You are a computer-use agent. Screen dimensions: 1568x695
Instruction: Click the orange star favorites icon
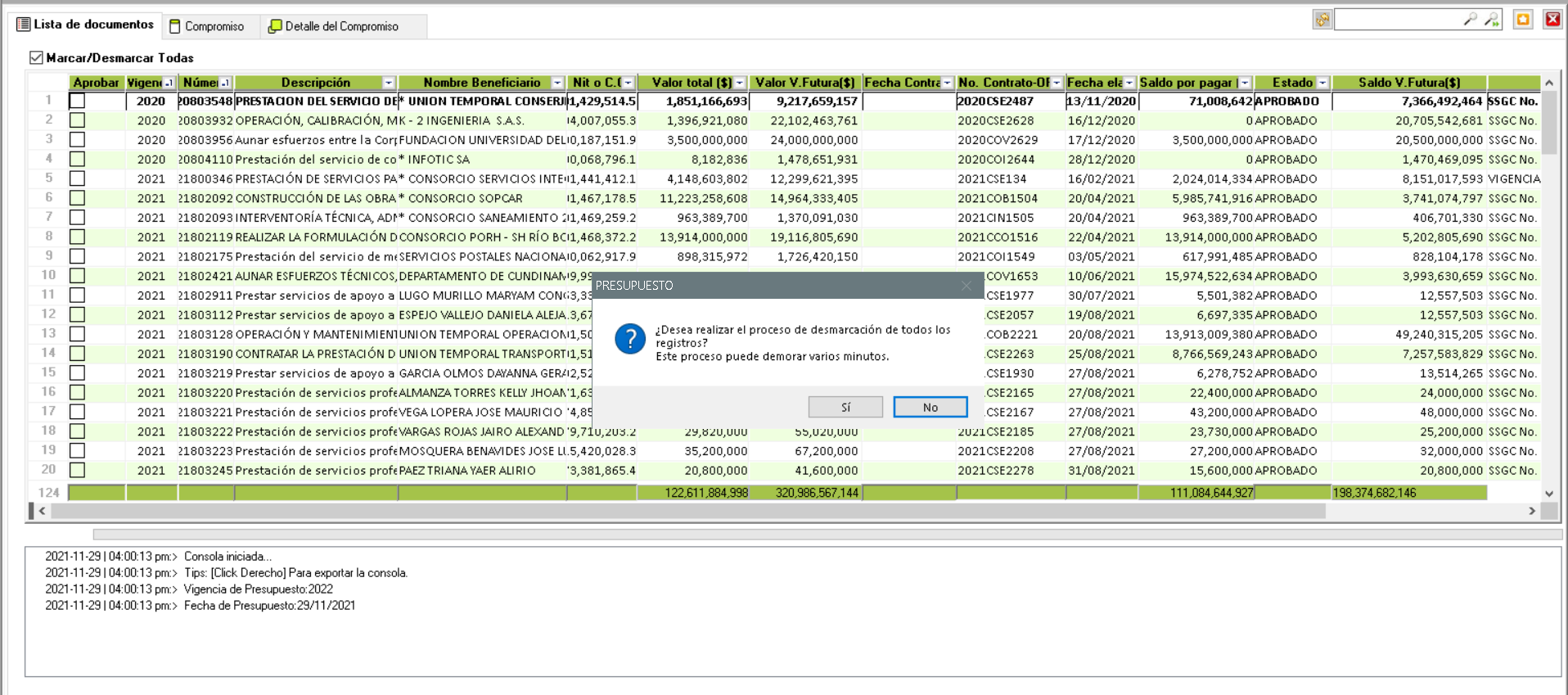(1522, 20)
